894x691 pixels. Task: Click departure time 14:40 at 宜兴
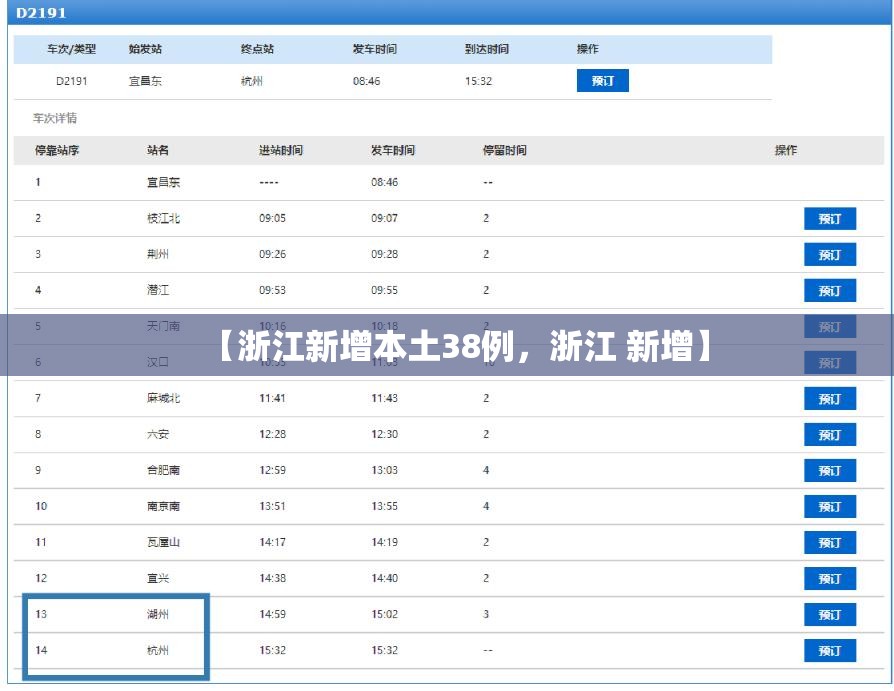point(384,579)
